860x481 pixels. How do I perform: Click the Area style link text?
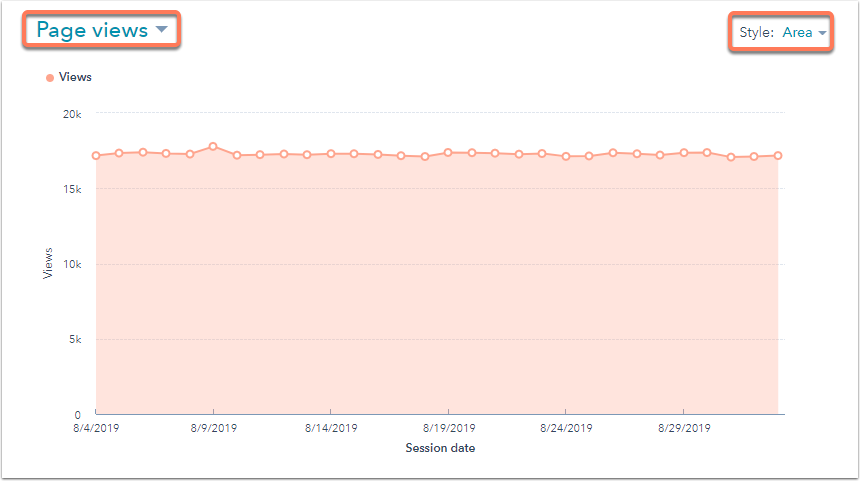[x=797, y=33]
